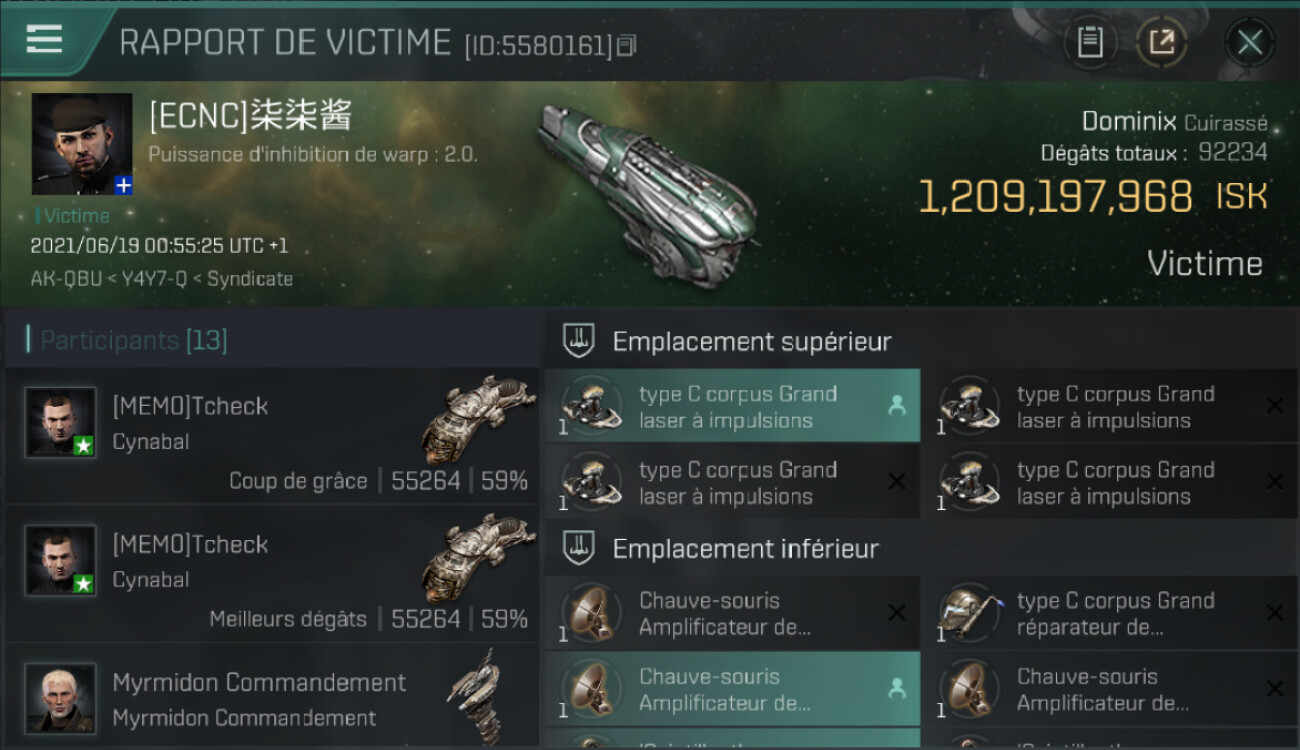Select the highlighted Grand laser à impulsions module

[733, 406]
